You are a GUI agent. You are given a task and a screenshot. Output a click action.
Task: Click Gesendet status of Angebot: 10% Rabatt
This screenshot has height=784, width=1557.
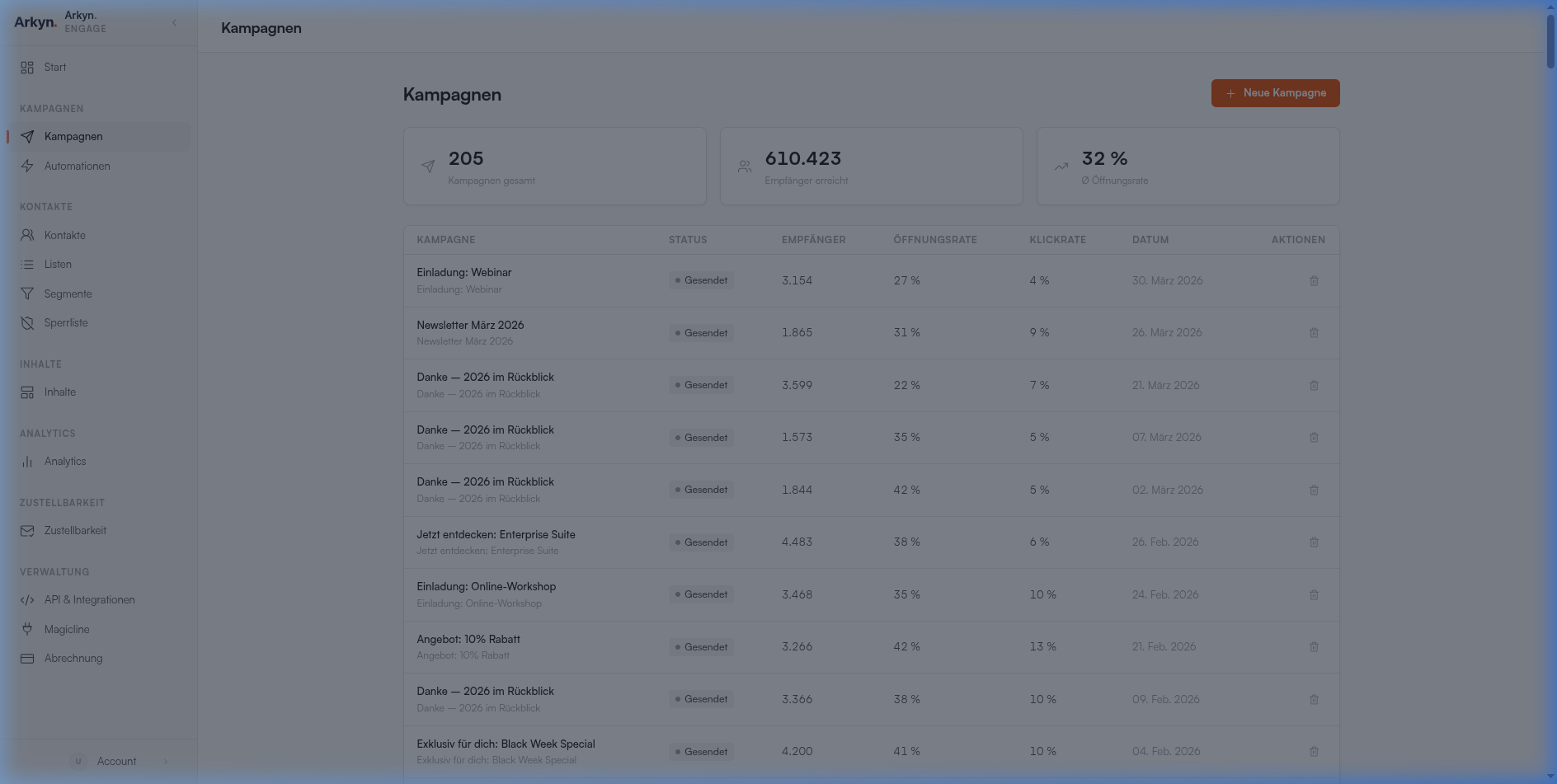[701, 647]
